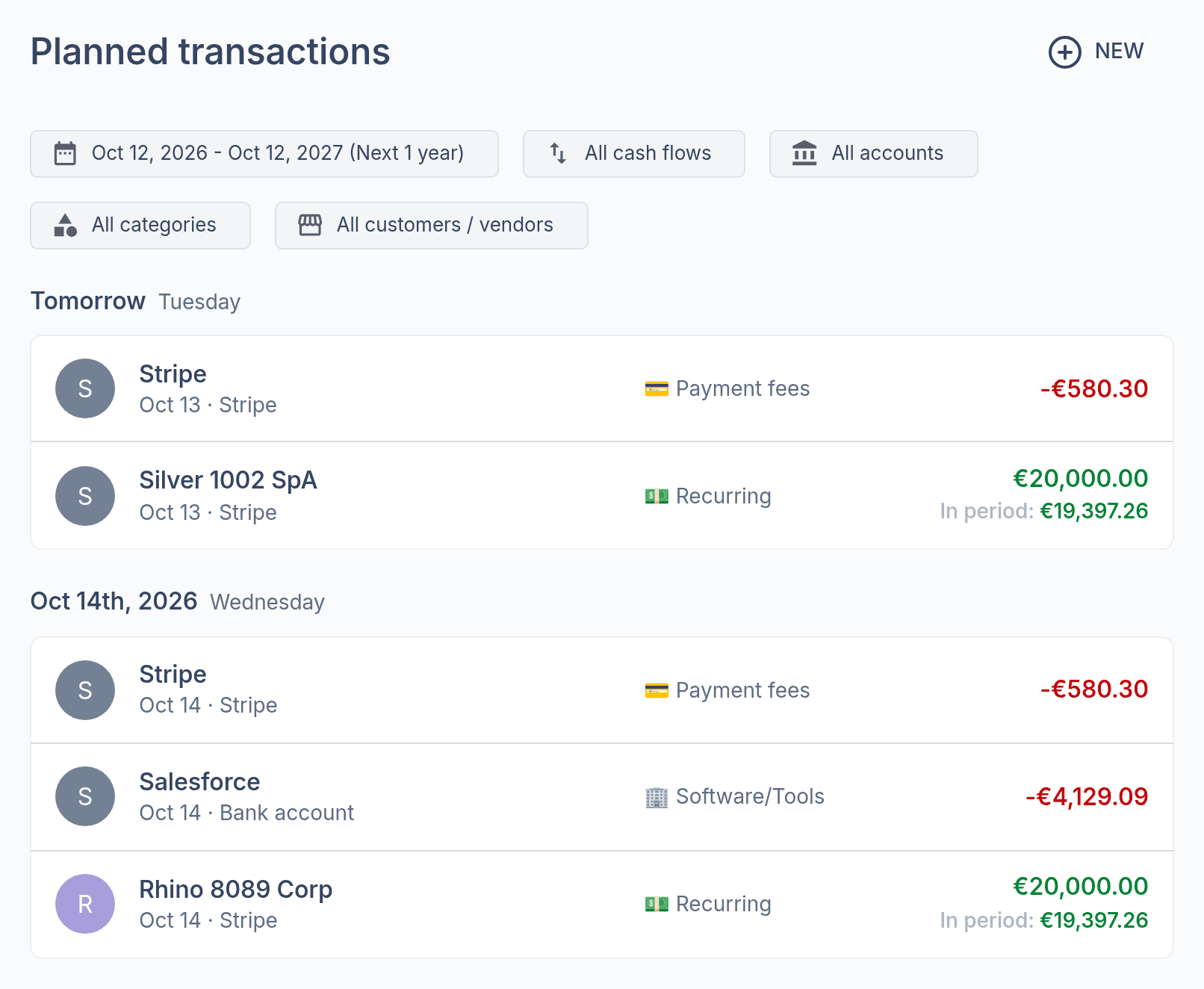Click the bank building icon in accounts filter
1204x989 pixels.
click(804, 153)
